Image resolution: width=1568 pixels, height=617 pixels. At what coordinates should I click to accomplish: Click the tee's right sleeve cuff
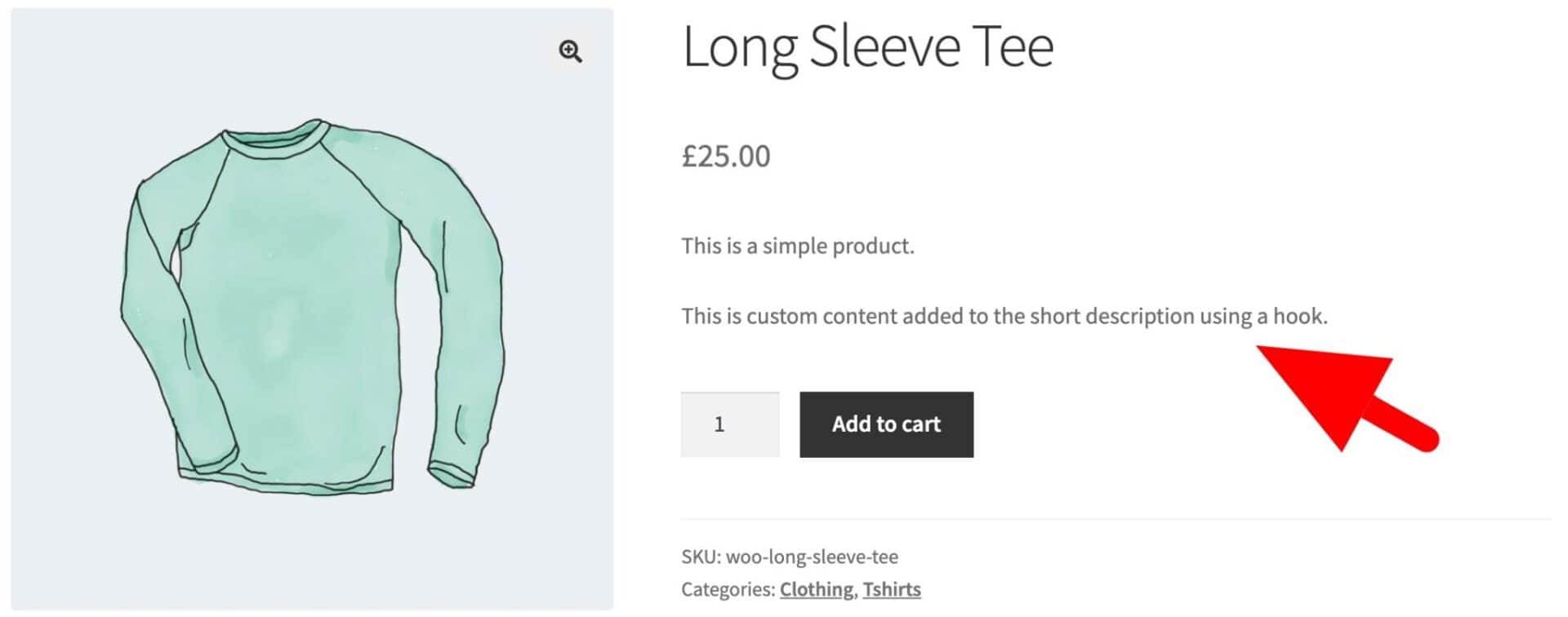coord(452,474)
